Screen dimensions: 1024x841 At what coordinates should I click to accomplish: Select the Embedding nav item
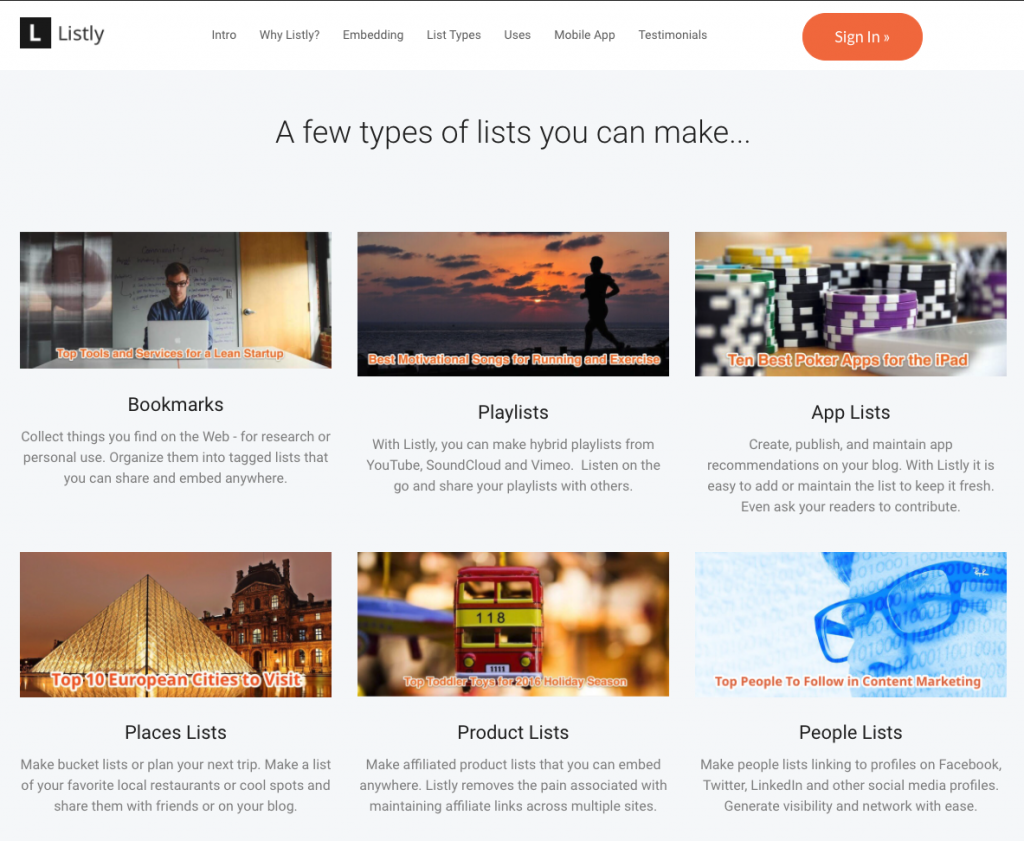point(373,35)
